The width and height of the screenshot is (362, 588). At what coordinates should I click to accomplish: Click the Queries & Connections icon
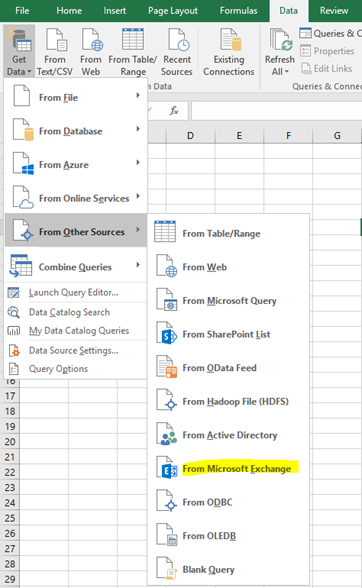pos(305,33)
